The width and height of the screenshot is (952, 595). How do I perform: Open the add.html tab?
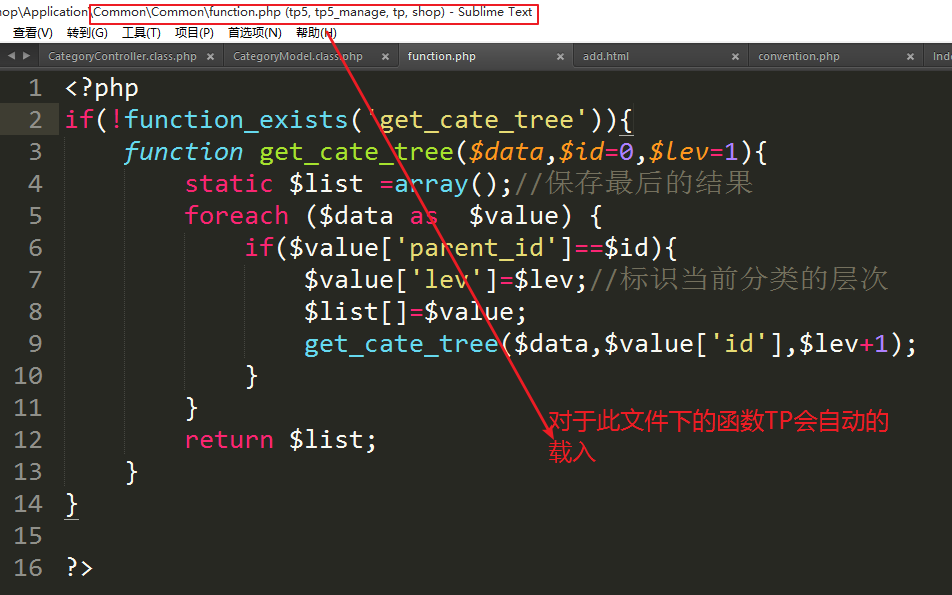click(x=606, y=57)
